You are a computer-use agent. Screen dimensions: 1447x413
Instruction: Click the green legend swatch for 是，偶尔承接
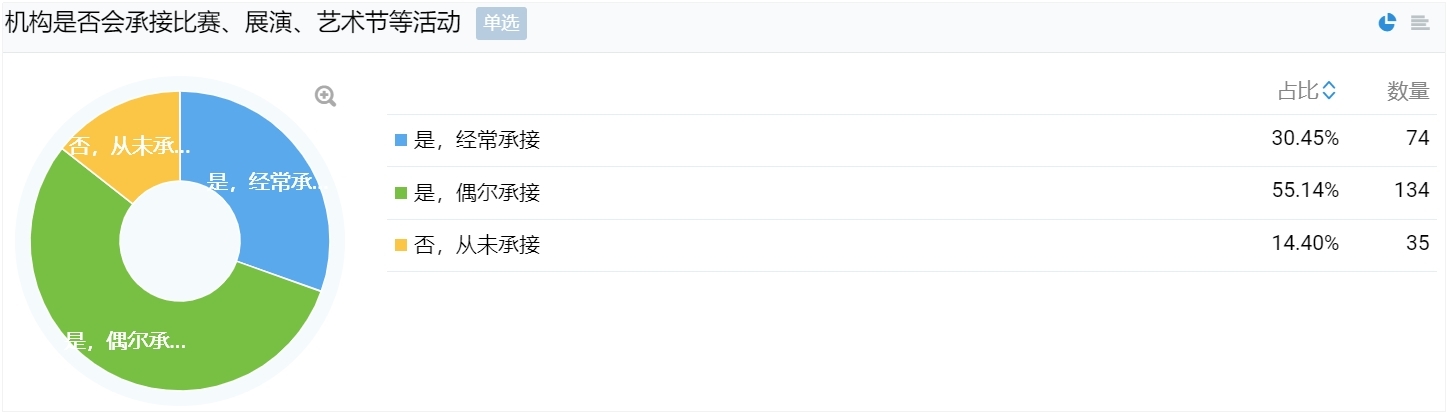click(401, 193)
